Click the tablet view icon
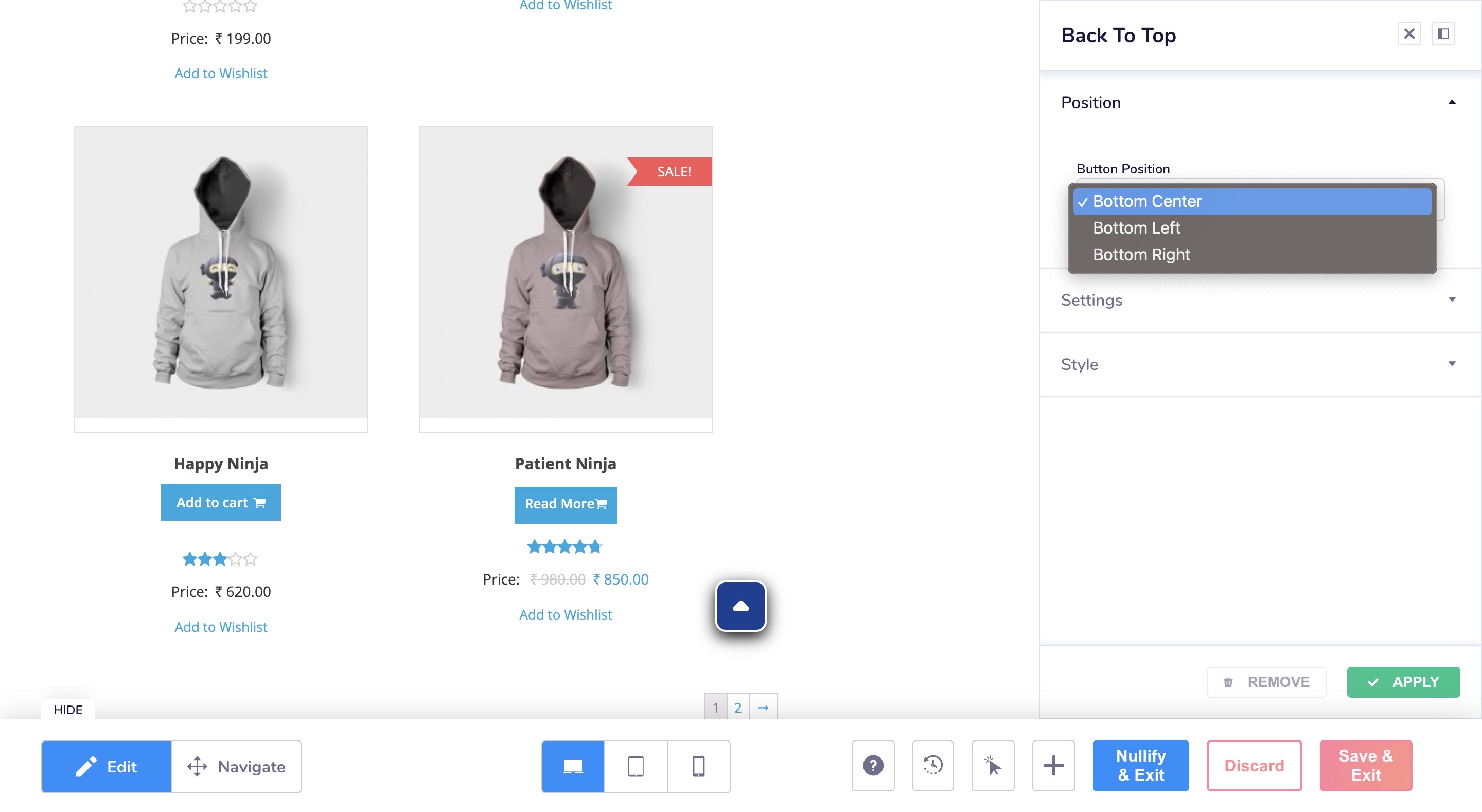Image resolution: width=1482 pixels, height=812 pixels. coord(636,766)
